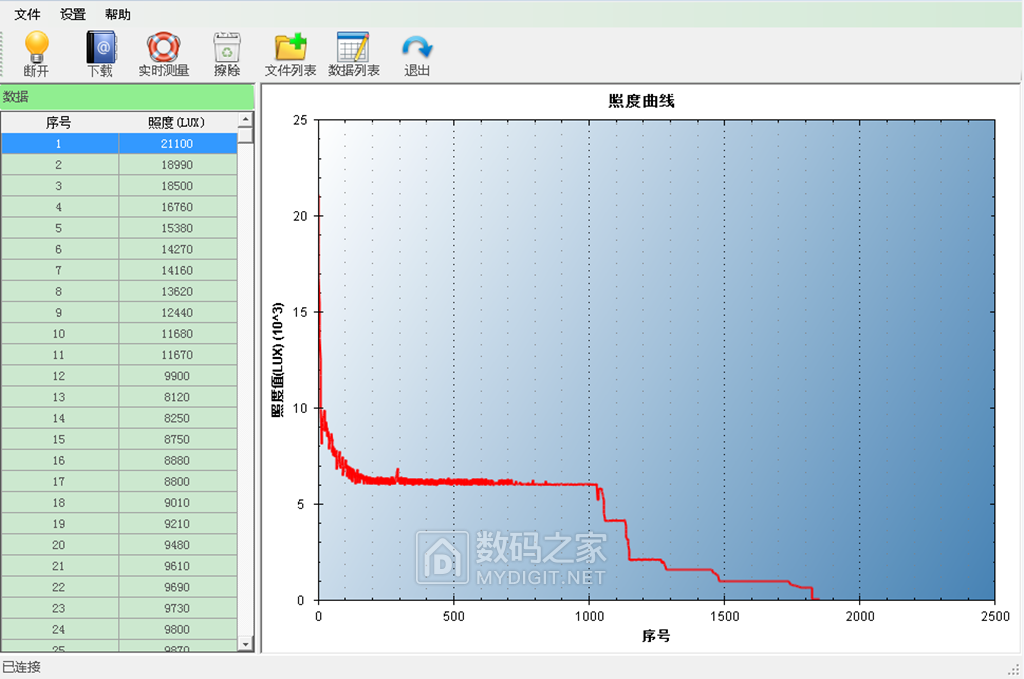Image resolution: width=1024 pixels, height=679 pixels.
Task: Select the row with value 9800
Action: point(119,629)
